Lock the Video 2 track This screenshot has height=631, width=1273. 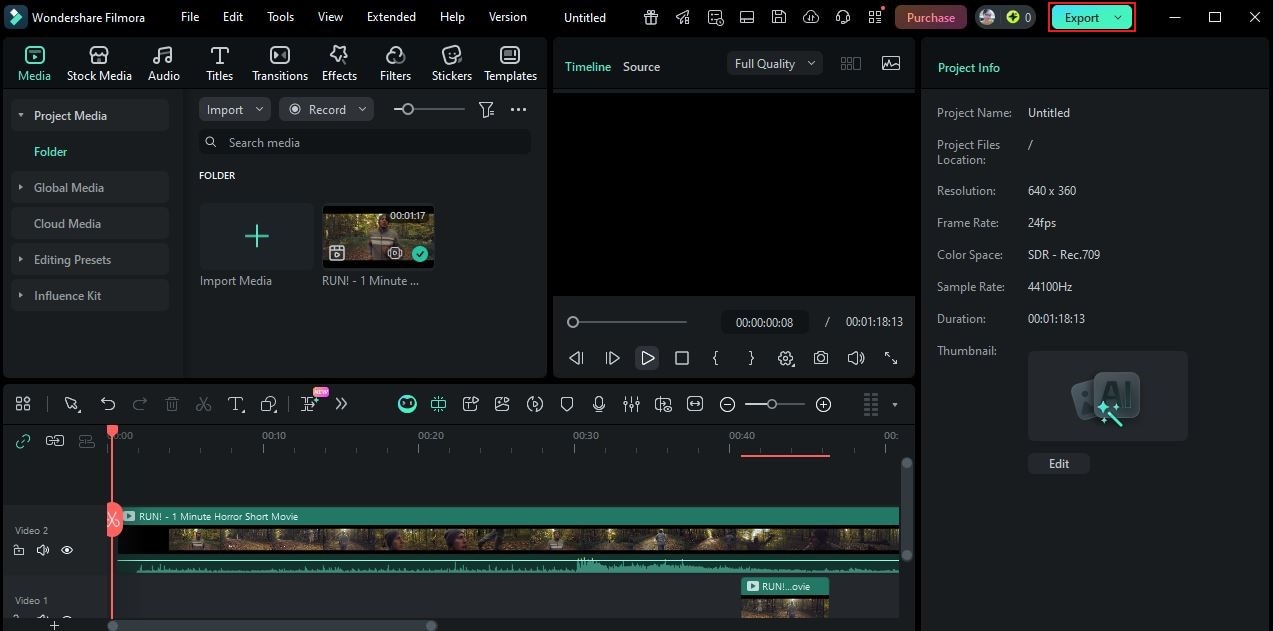coord(19,550)
